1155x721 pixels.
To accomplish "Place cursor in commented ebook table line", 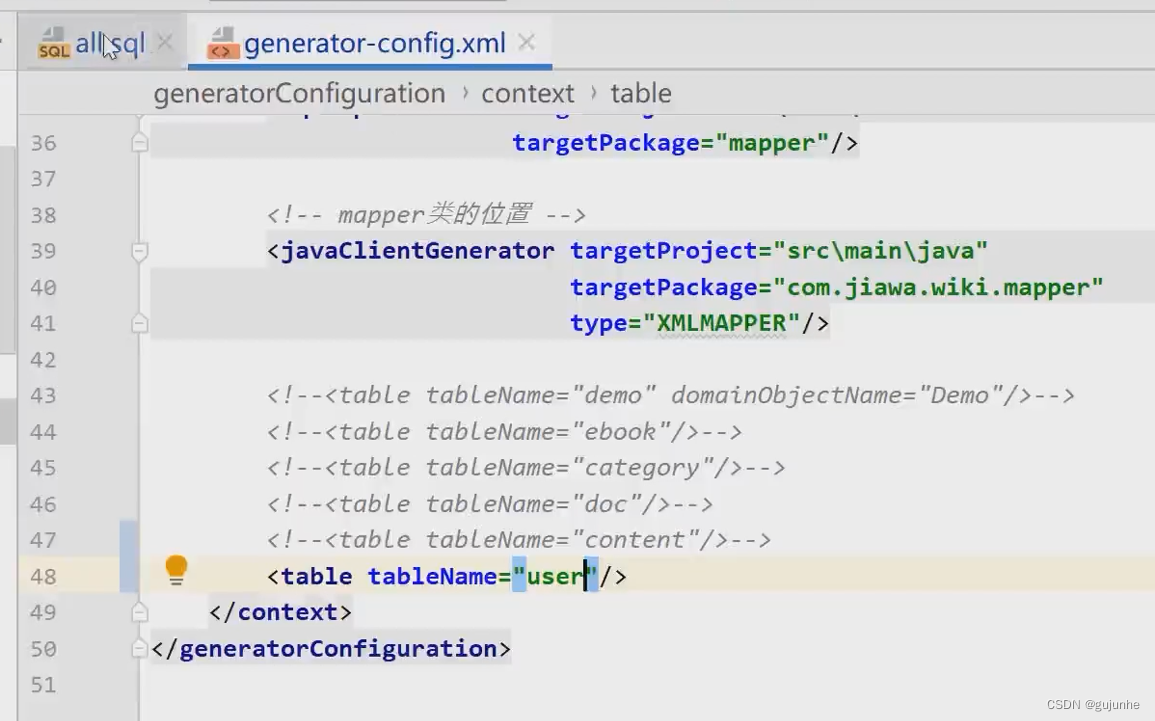I will [504, 432].
